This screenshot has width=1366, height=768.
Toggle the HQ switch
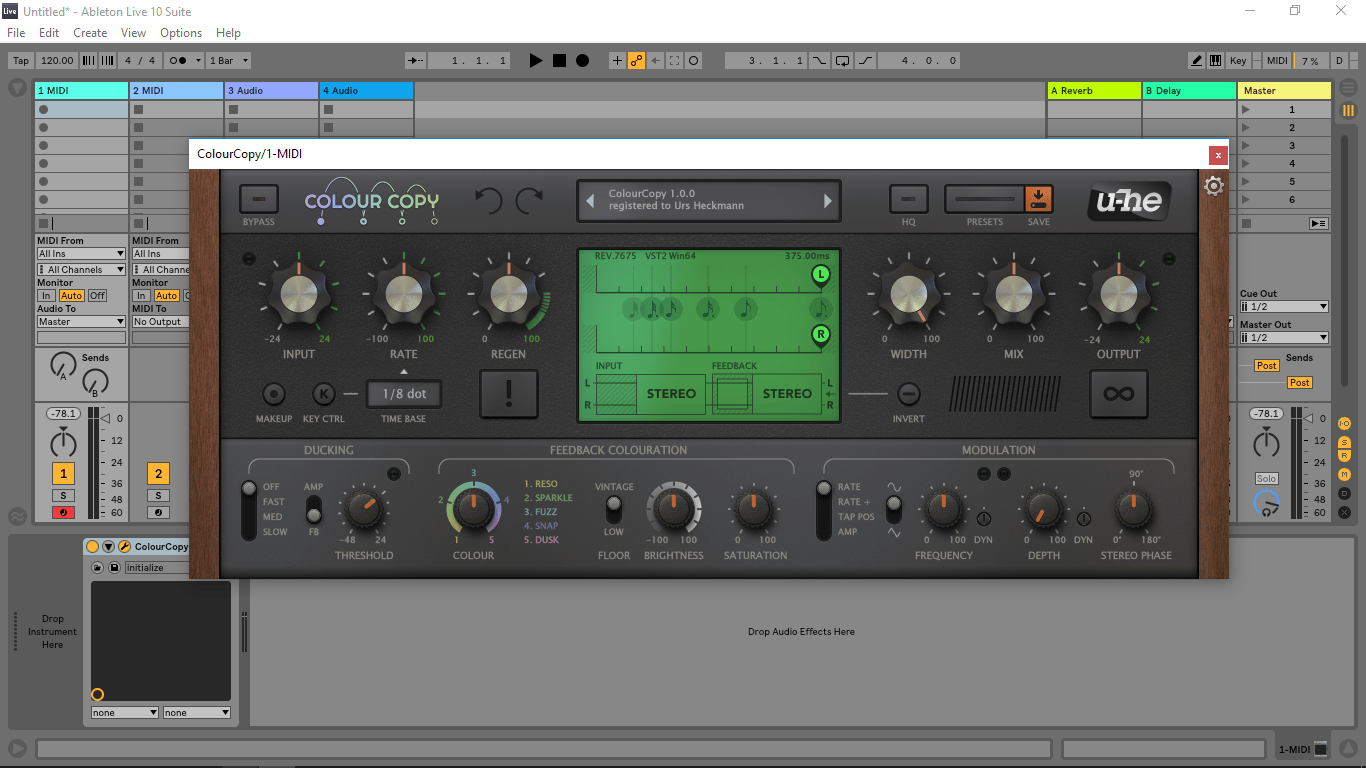[908, 199]
